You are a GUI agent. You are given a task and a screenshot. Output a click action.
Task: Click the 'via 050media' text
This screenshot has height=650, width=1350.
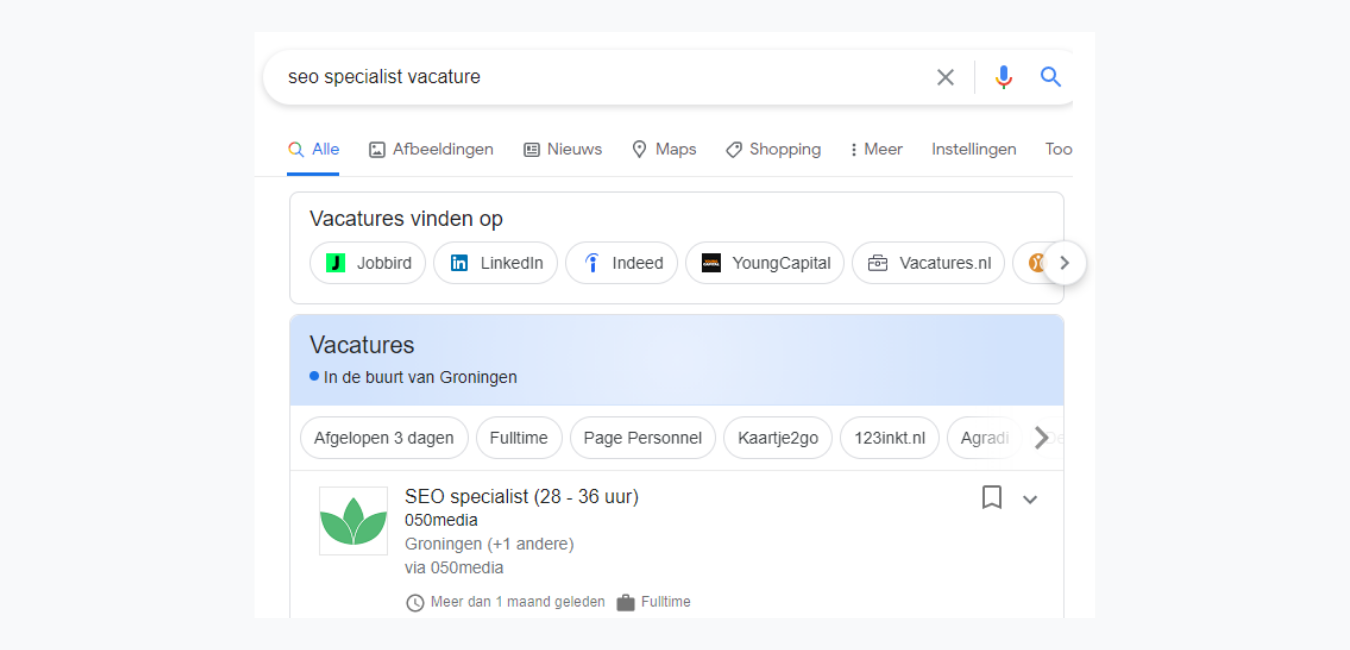(x=454, y=568)
